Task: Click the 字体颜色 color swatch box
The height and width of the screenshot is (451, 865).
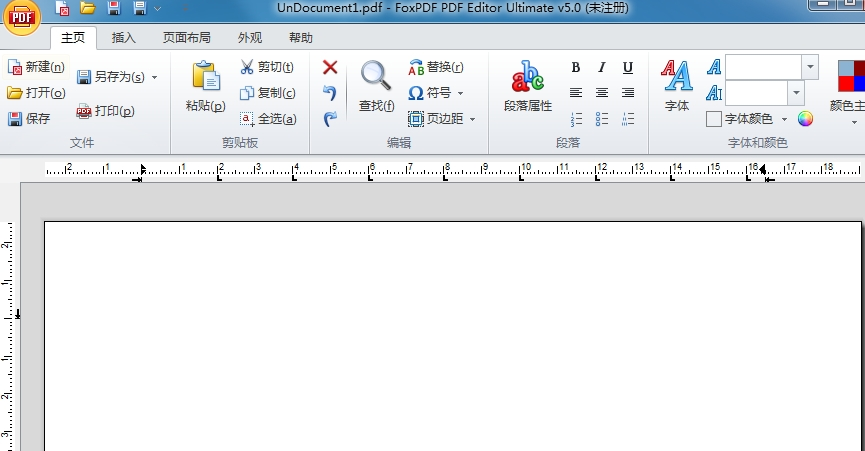Action: coord(713,119)
